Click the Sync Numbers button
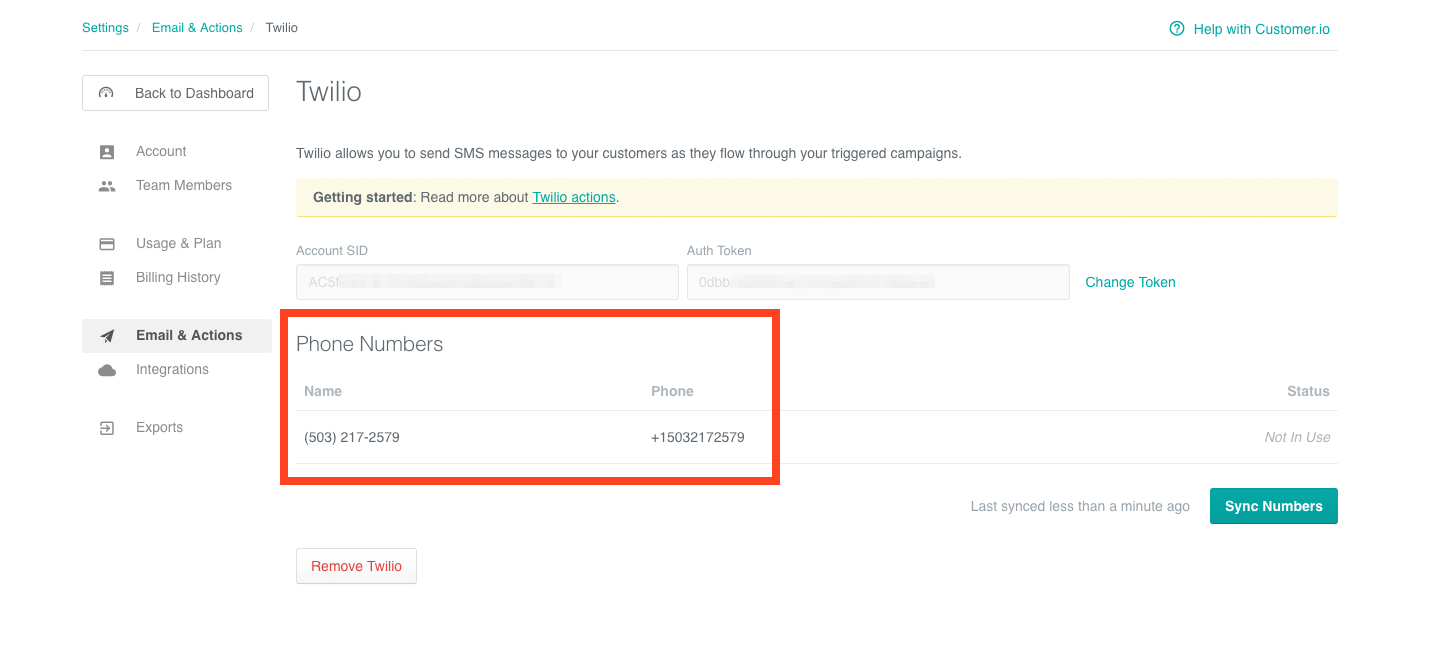 (x=1273, y=506)
